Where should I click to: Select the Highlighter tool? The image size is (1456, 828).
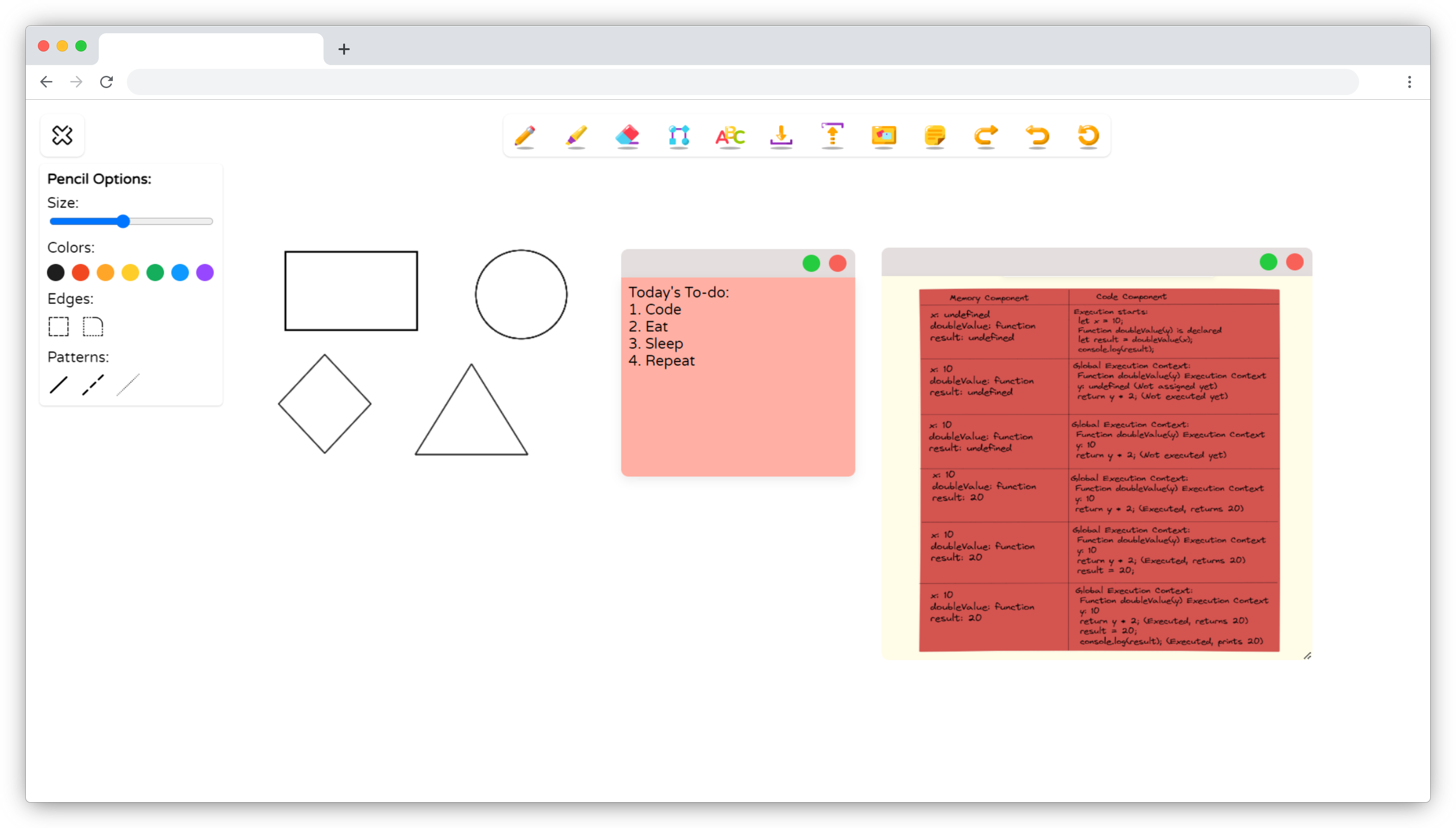point(576,136)
